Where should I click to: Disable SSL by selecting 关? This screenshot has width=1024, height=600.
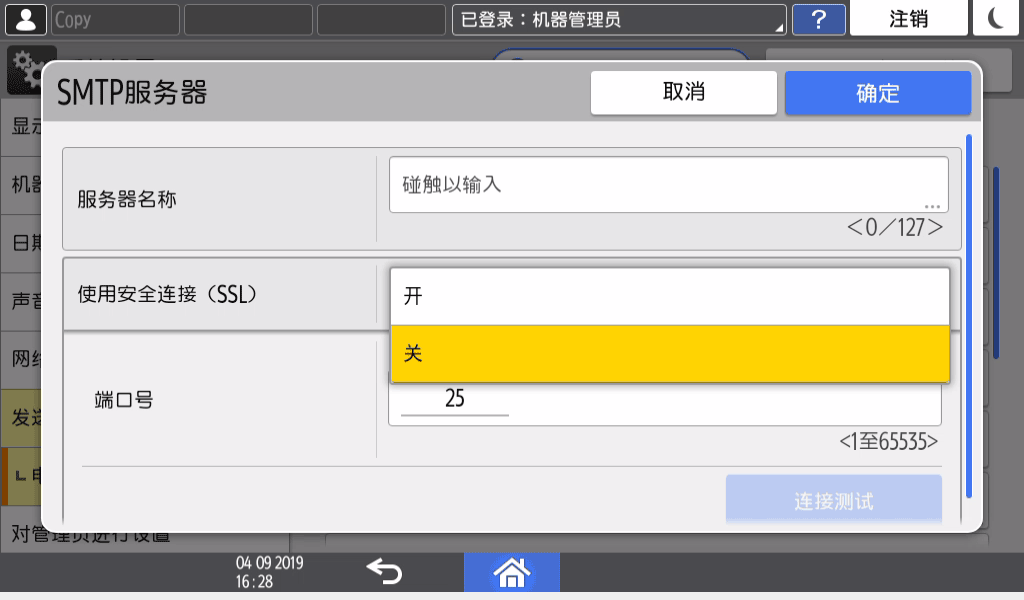tap(670, 354)
